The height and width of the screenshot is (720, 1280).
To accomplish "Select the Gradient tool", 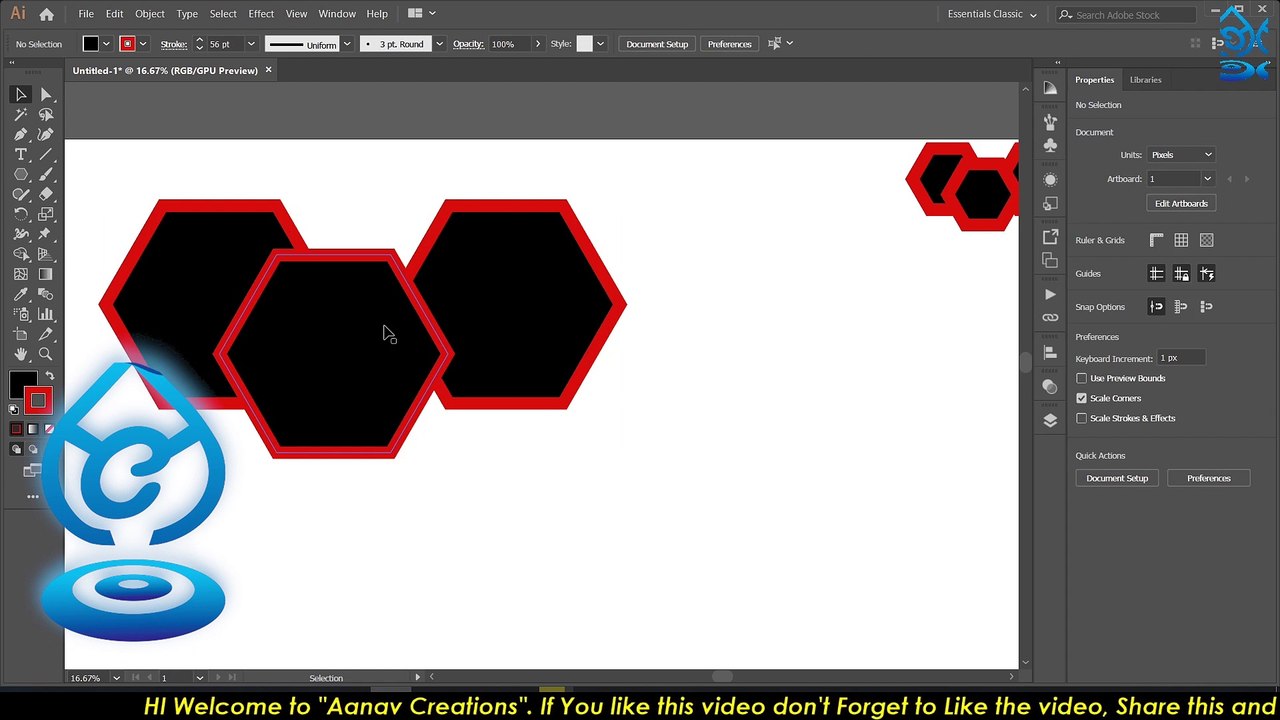I will click(45, 274).
